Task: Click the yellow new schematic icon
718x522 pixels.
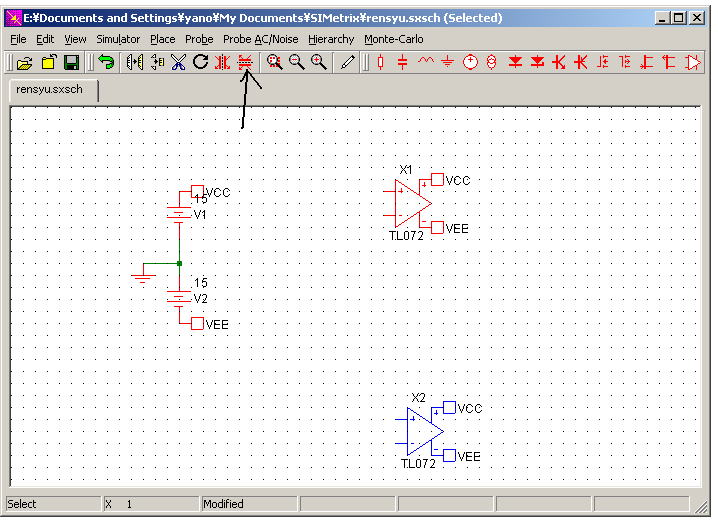Action: pyautogui.click(x=49, y=62)
